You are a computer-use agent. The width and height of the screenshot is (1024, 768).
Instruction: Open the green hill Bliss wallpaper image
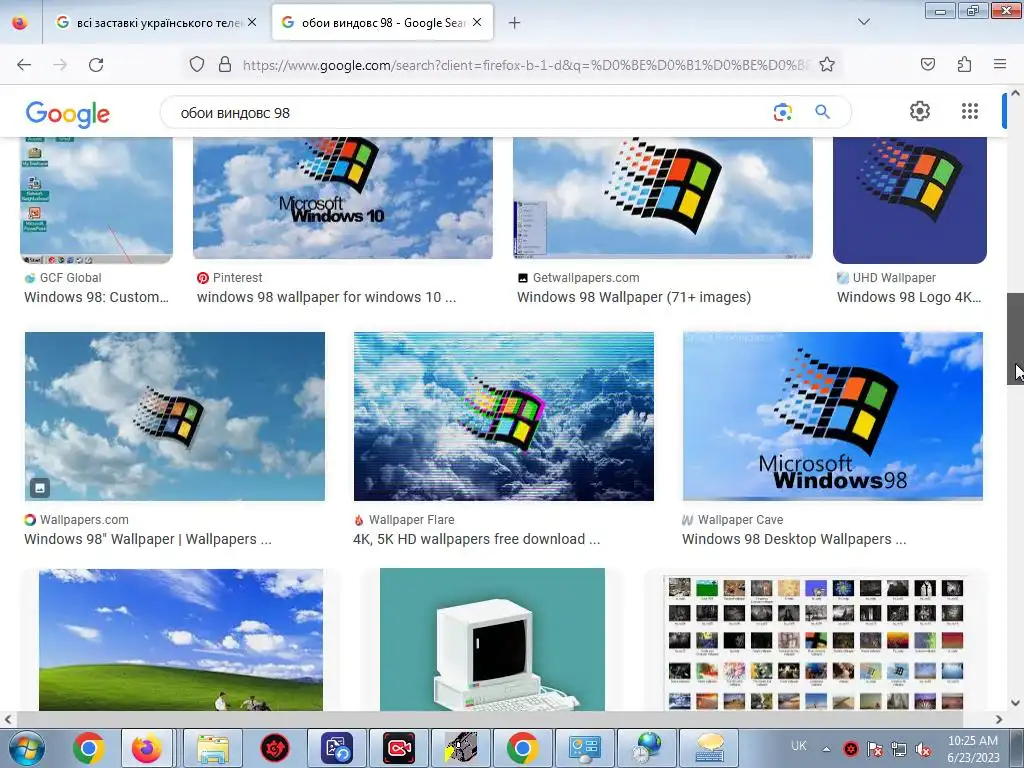pos(181,640)
